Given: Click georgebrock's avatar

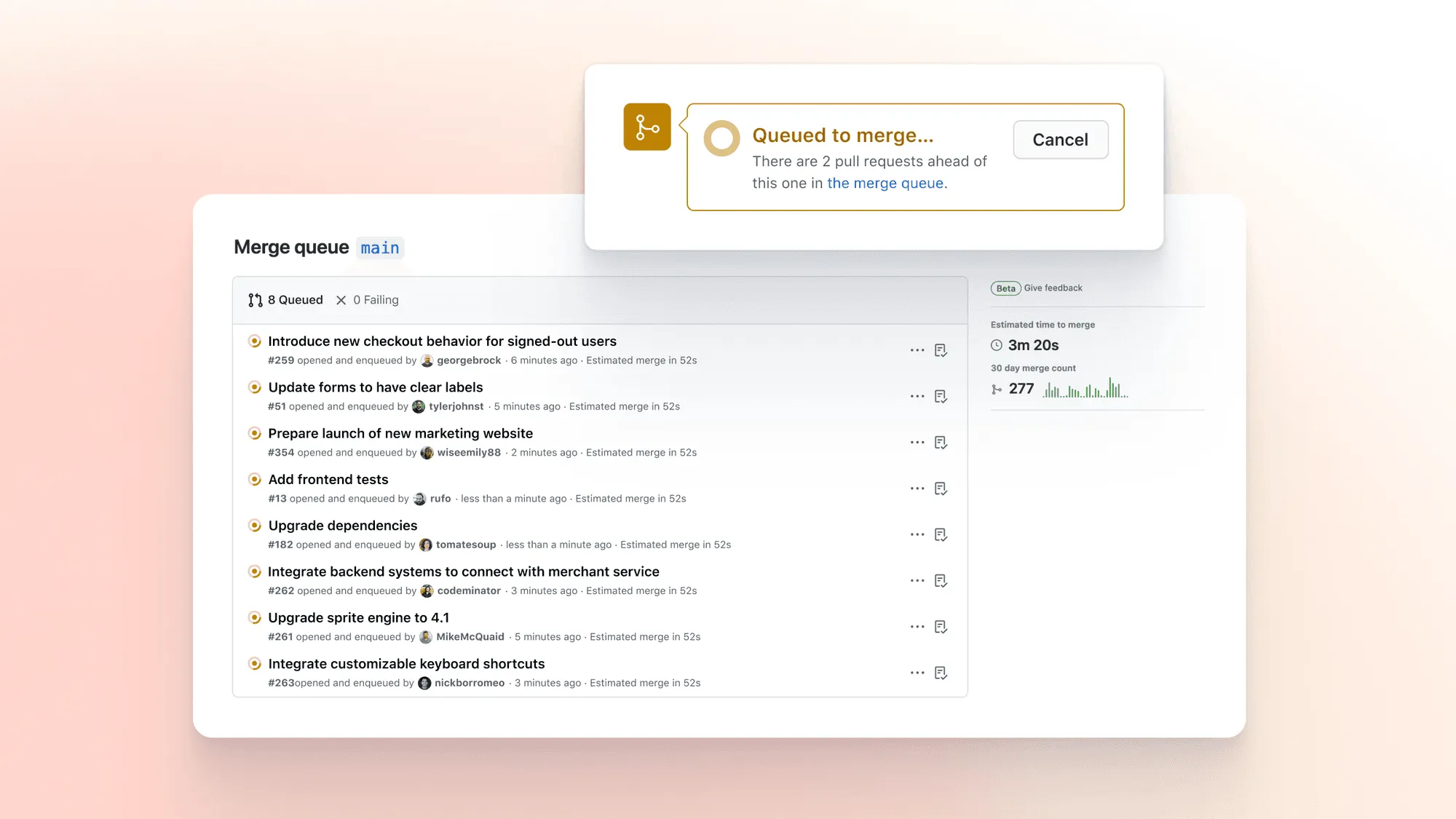Looking at the screenshot, I should point(427,360).
